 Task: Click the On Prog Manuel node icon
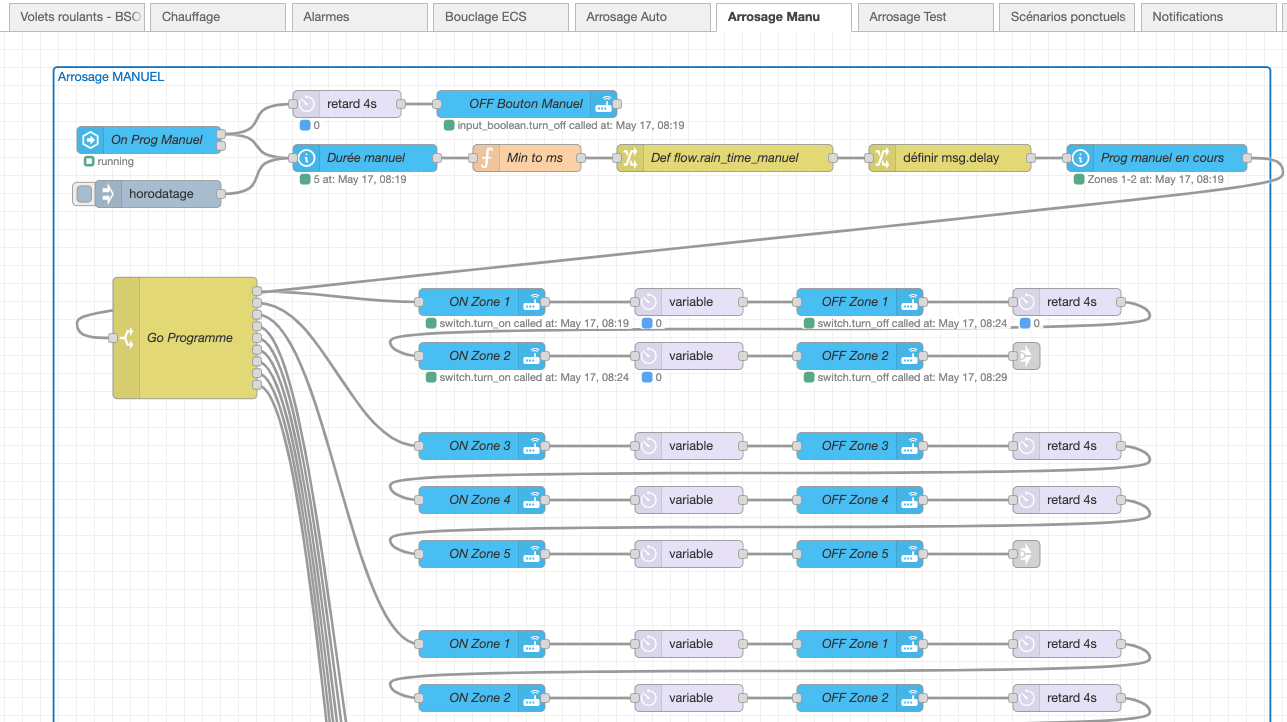pyautogui.click(x=91, y=140)
